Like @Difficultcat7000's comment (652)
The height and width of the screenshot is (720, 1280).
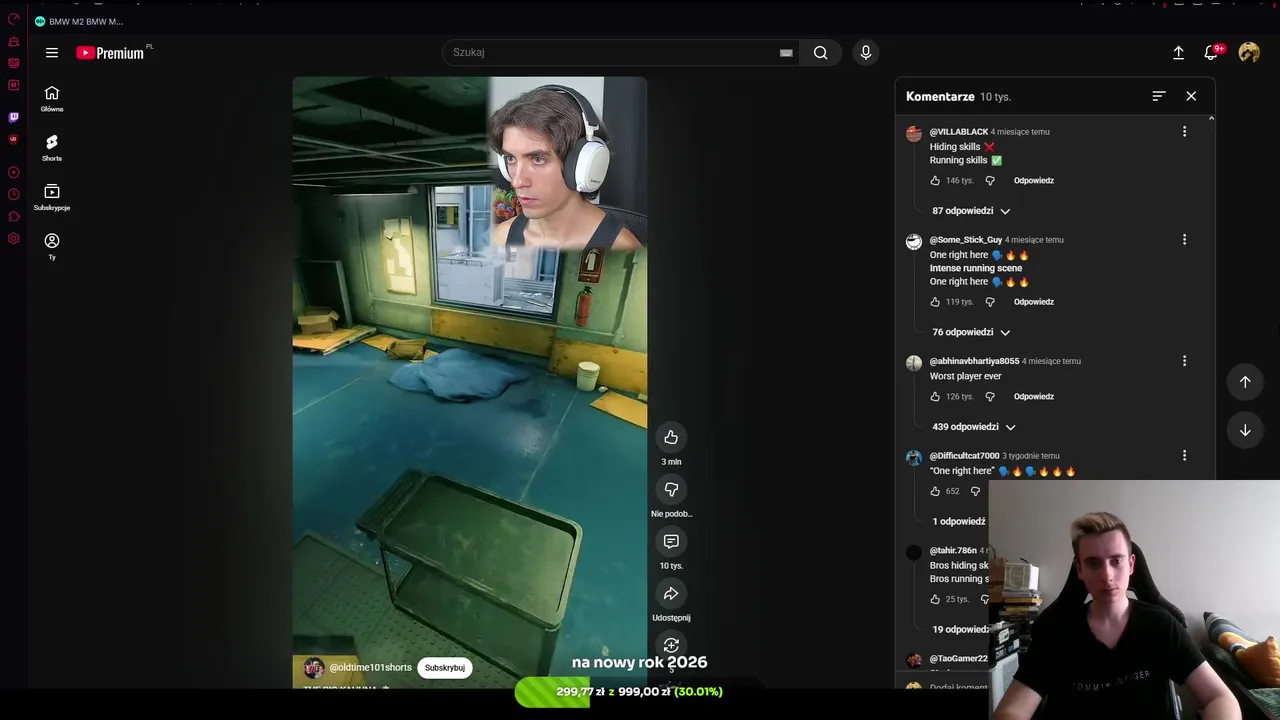(x=935, y=491)
